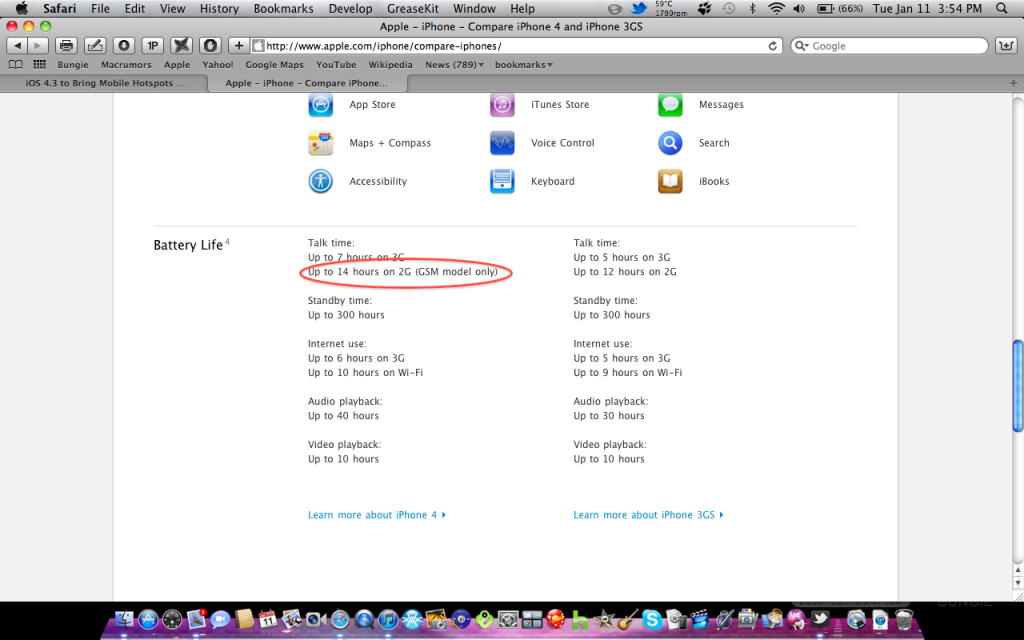Open the Macrumors bookmark
Image resolution: width=1024 pixels, height=640 pixels.
click(126, 65)
